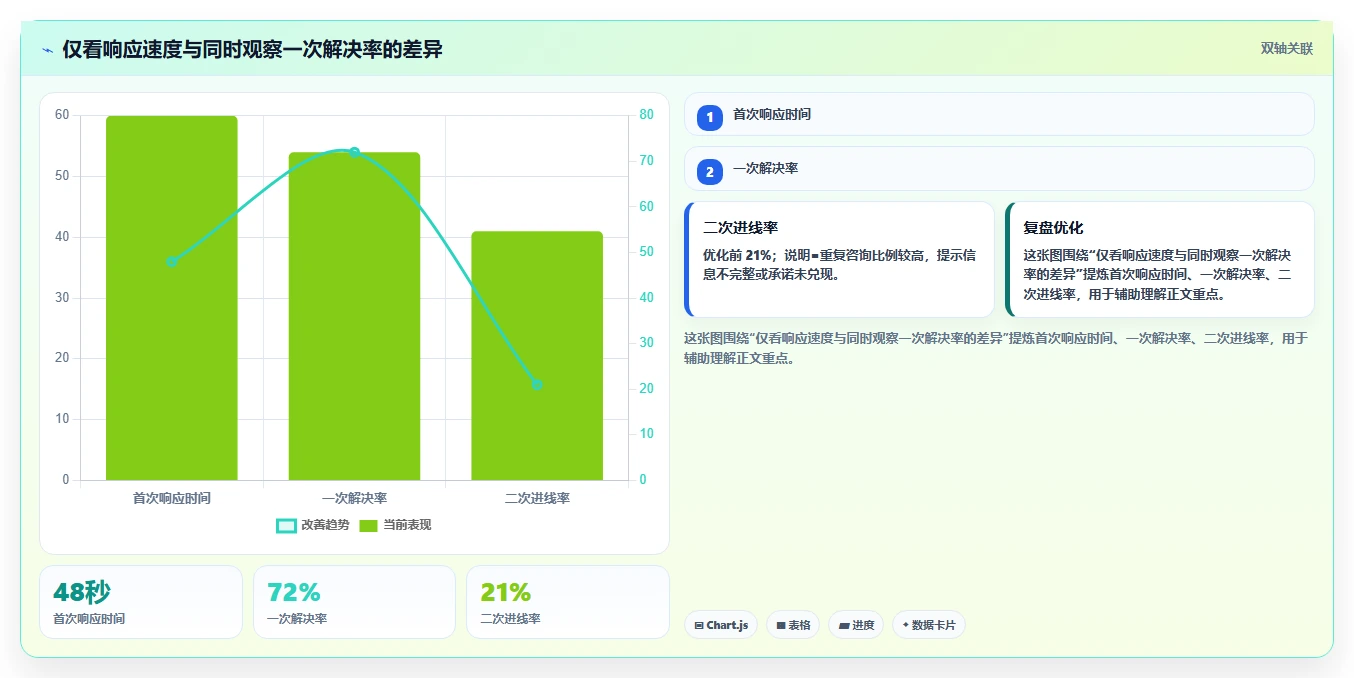Select the 表格 tag chip
This screenshot has height=678, width=1354.
(x=793, y=625)
